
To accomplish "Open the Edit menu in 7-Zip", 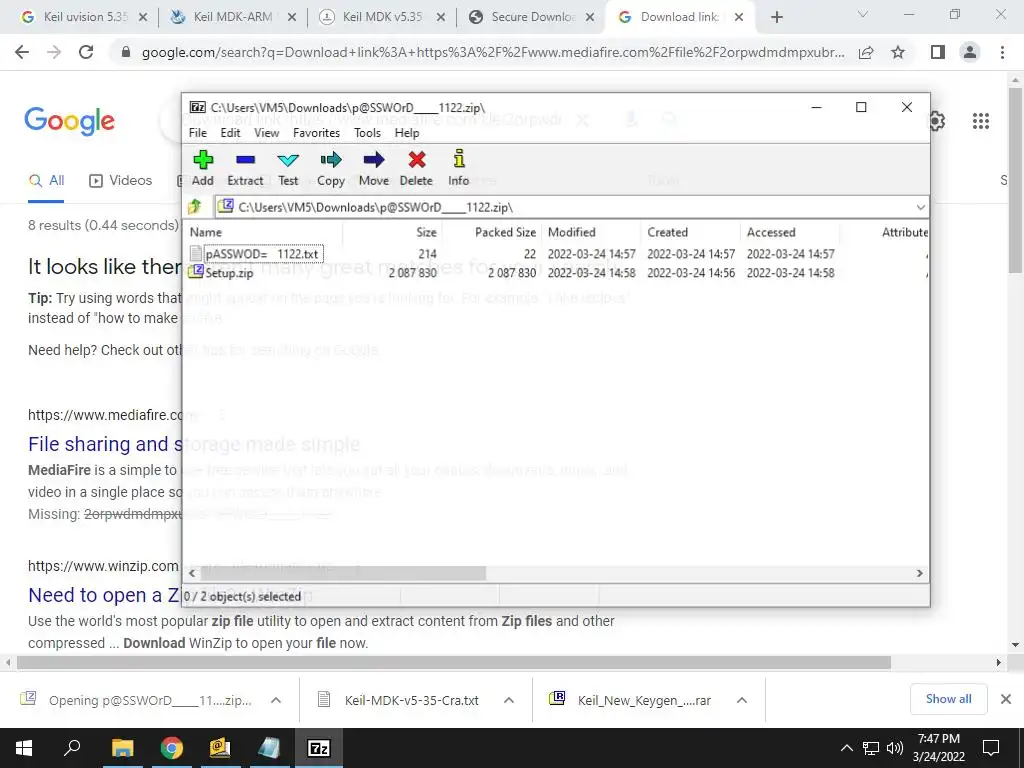I will 231,133.
